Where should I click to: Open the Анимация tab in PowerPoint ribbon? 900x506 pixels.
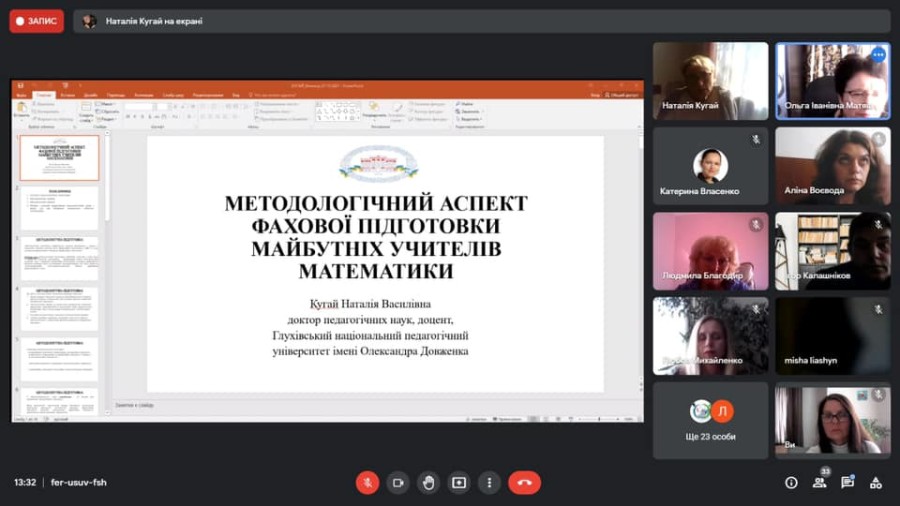coord(144,95)
